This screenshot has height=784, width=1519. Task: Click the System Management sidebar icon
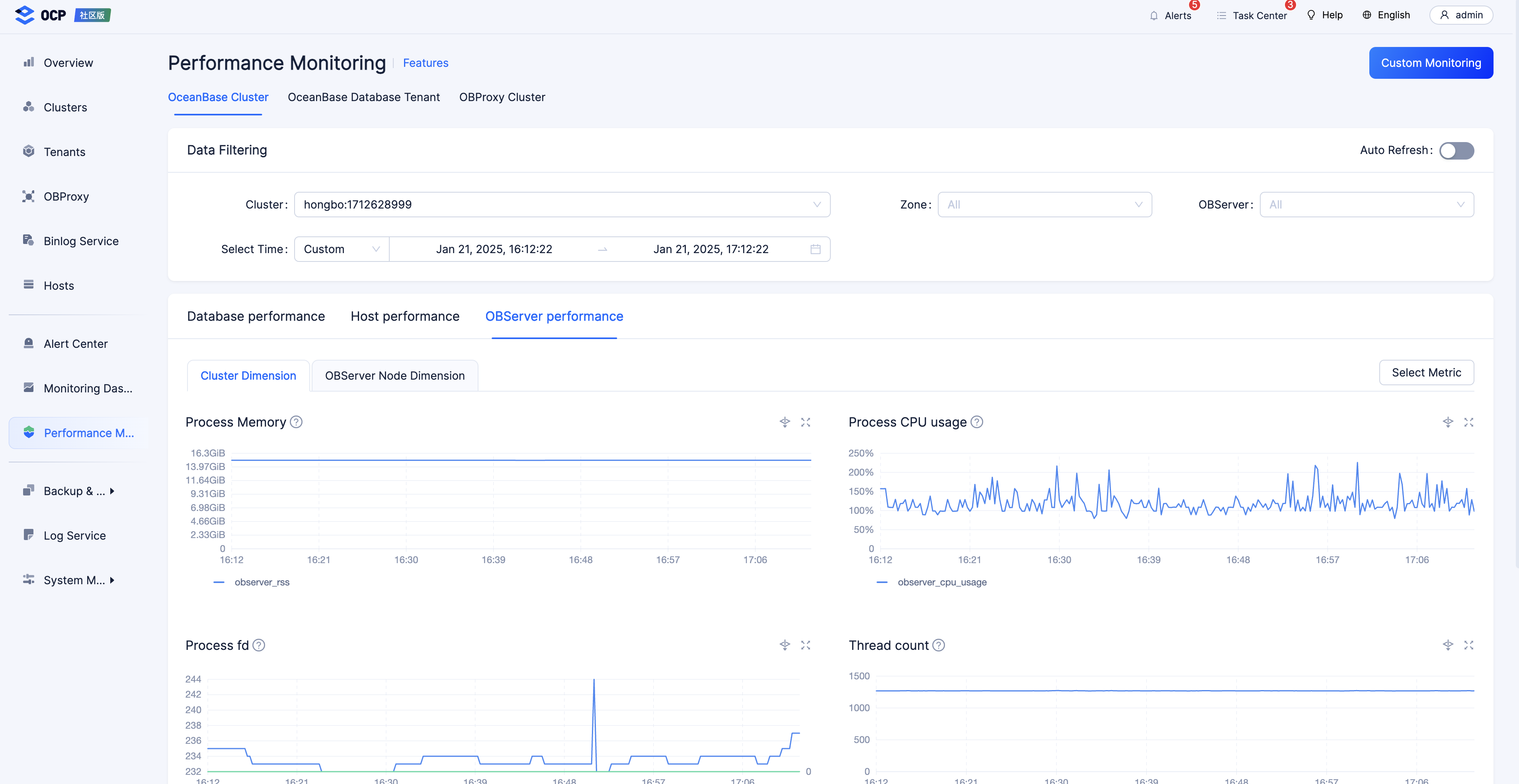pos(28,579)
